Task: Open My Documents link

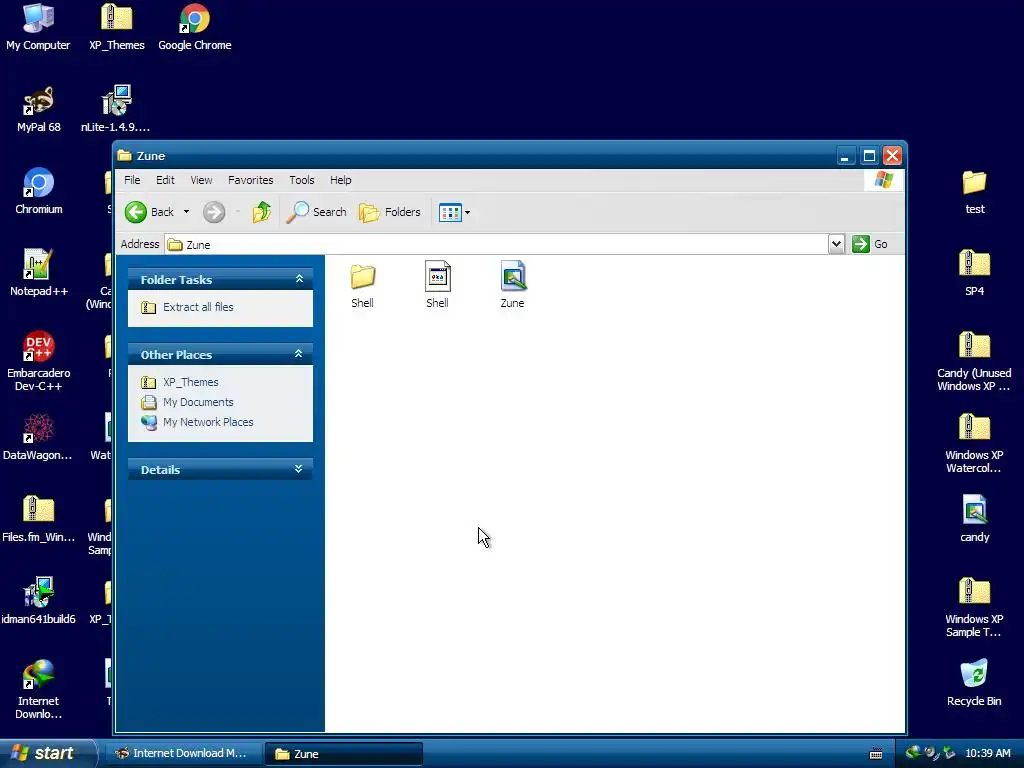Action: pos(198,402)
